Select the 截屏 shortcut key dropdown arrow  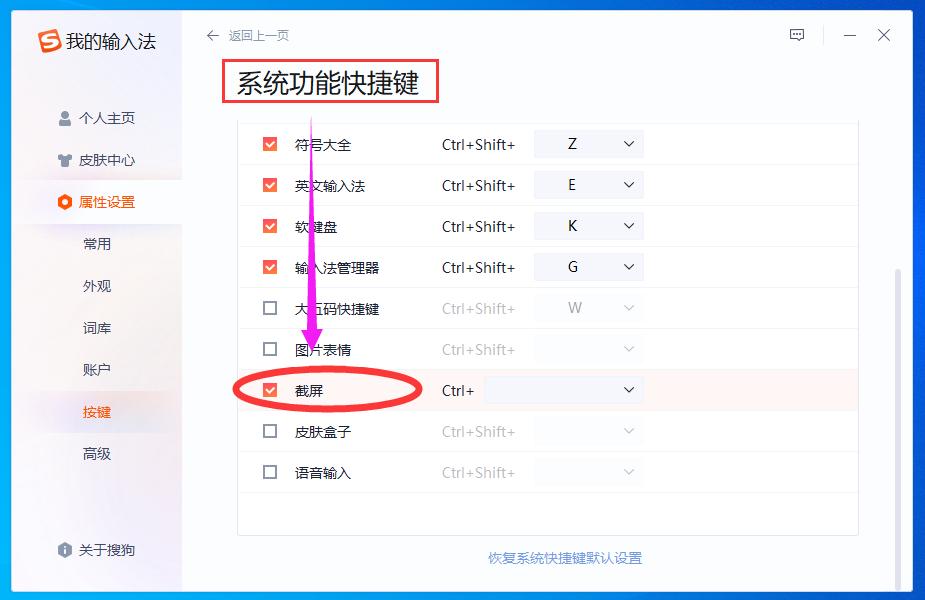click(629, 390)
